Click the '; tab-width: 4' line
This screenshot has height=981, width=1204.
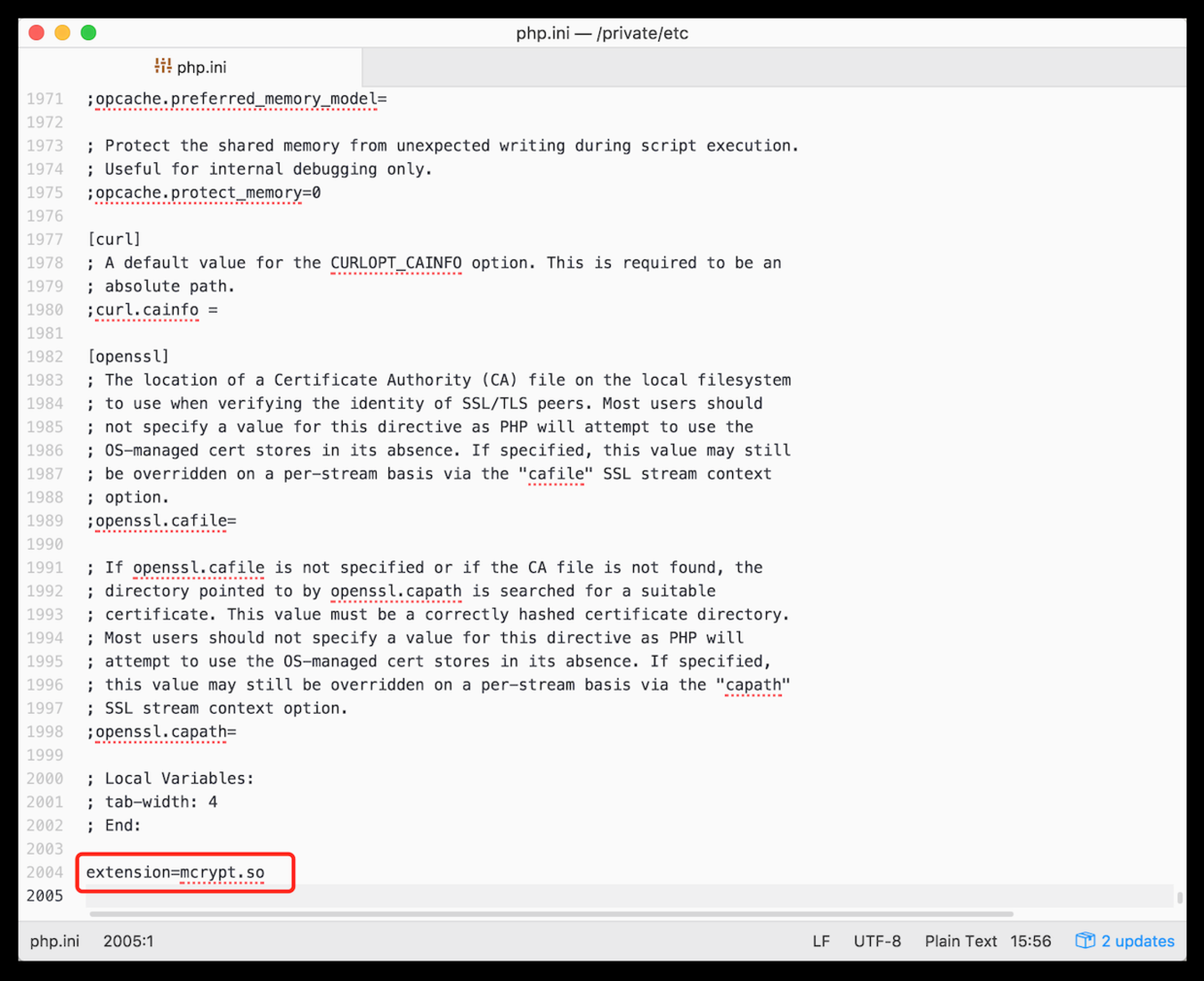coord(152,802)
